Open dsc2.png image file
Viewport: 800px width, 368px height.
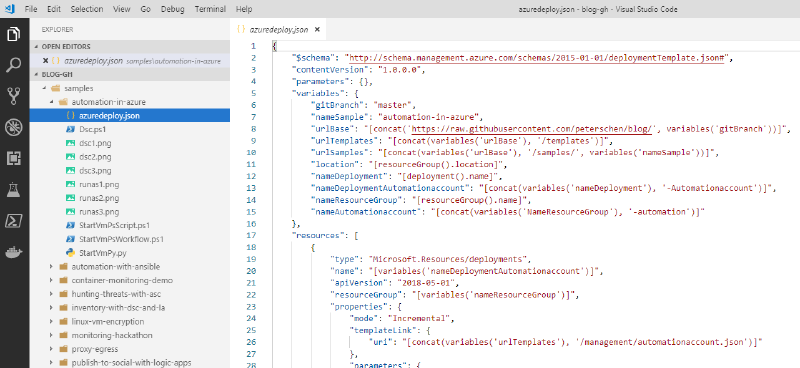(x=130, y=157)
